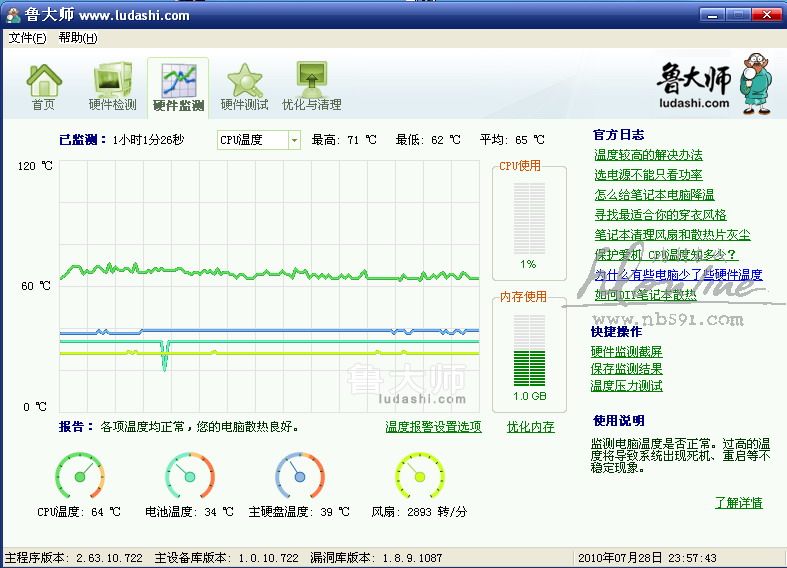The height and width of the screenshot is (568, 787).
Task: Click the 优化与清理 optimize and clean icon
Action: pyautogui.click(x=311, y=79)
